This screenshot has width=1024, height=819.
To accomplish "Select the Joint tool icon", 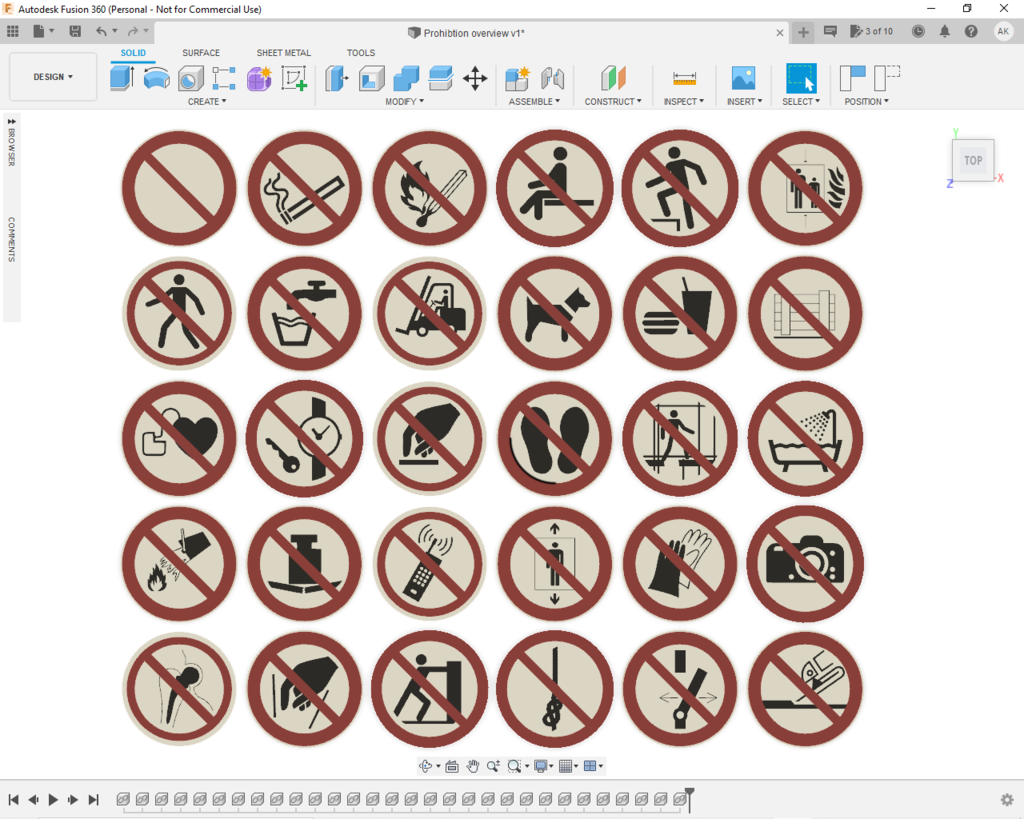I will [552, 78].
